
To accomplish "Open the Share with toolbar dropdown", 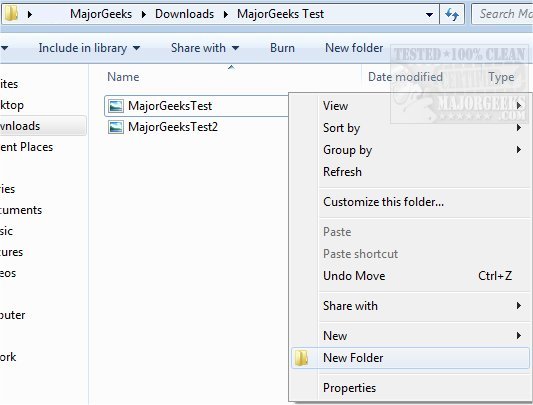I will (205, 48).
